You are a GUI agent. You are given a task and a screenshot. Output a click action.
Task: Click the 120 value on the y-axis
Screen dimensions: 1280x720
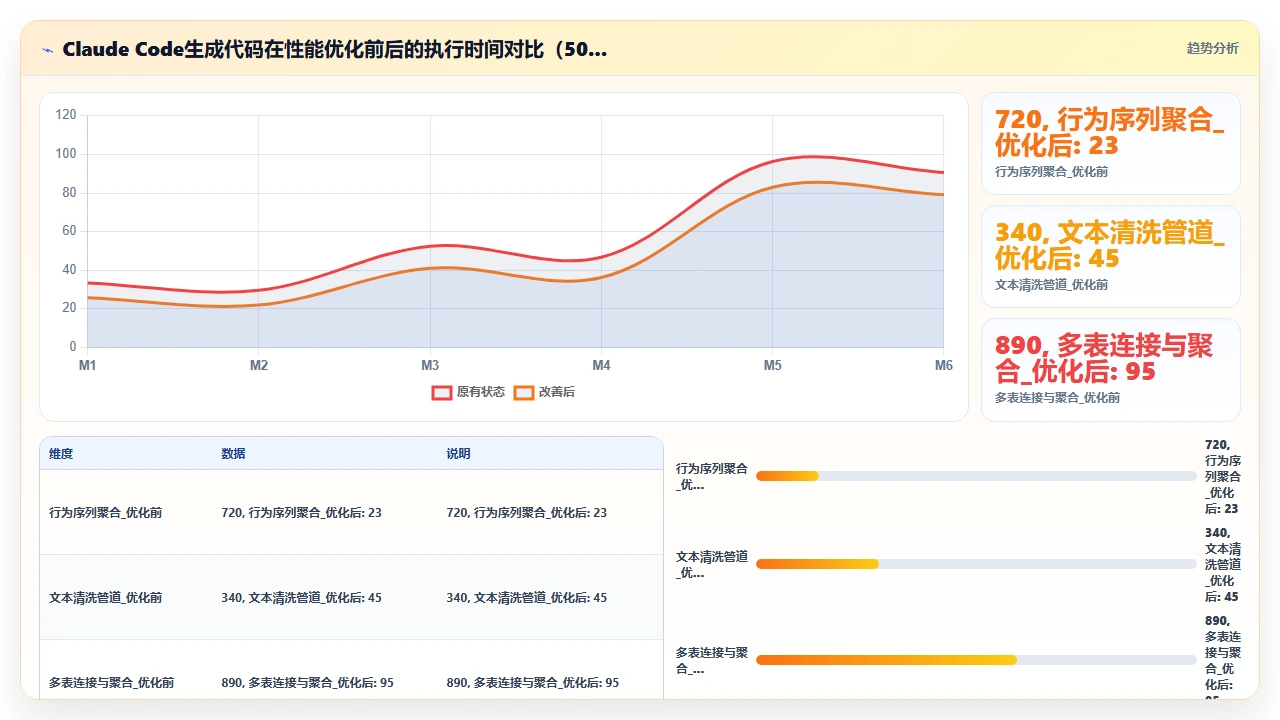[x=66, y=115]
